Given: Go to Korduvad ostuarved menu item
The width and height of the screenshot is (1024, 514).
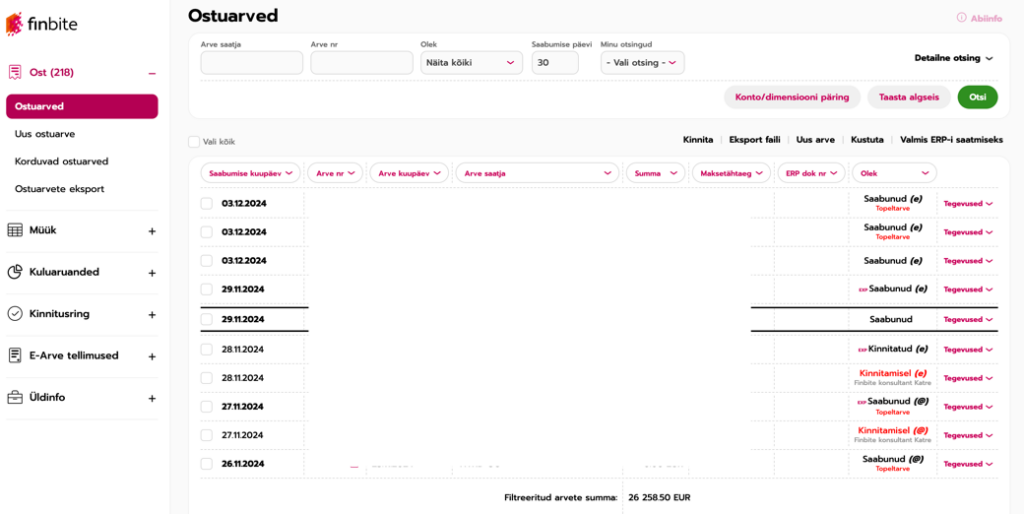Looking at the screenshot, I should click(x=61, y=161).
